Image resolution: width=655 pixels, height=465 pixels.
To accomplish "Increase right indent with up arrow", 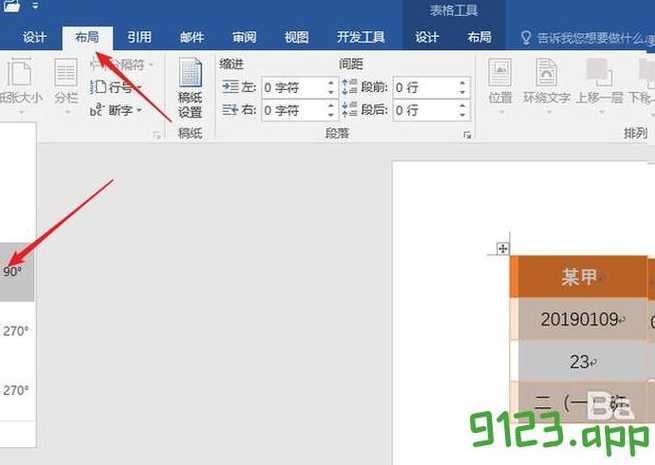I will (331, 106).
